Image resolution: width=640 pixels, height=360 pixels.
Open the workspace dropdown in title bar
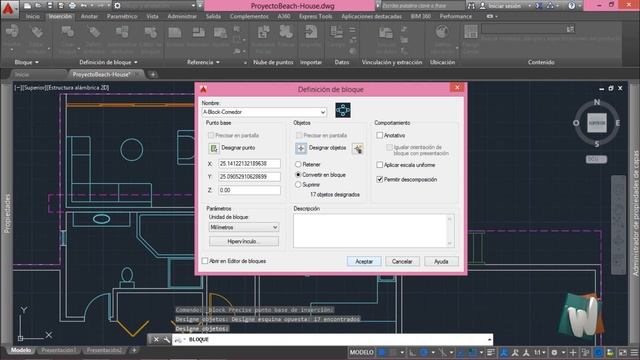193,6
